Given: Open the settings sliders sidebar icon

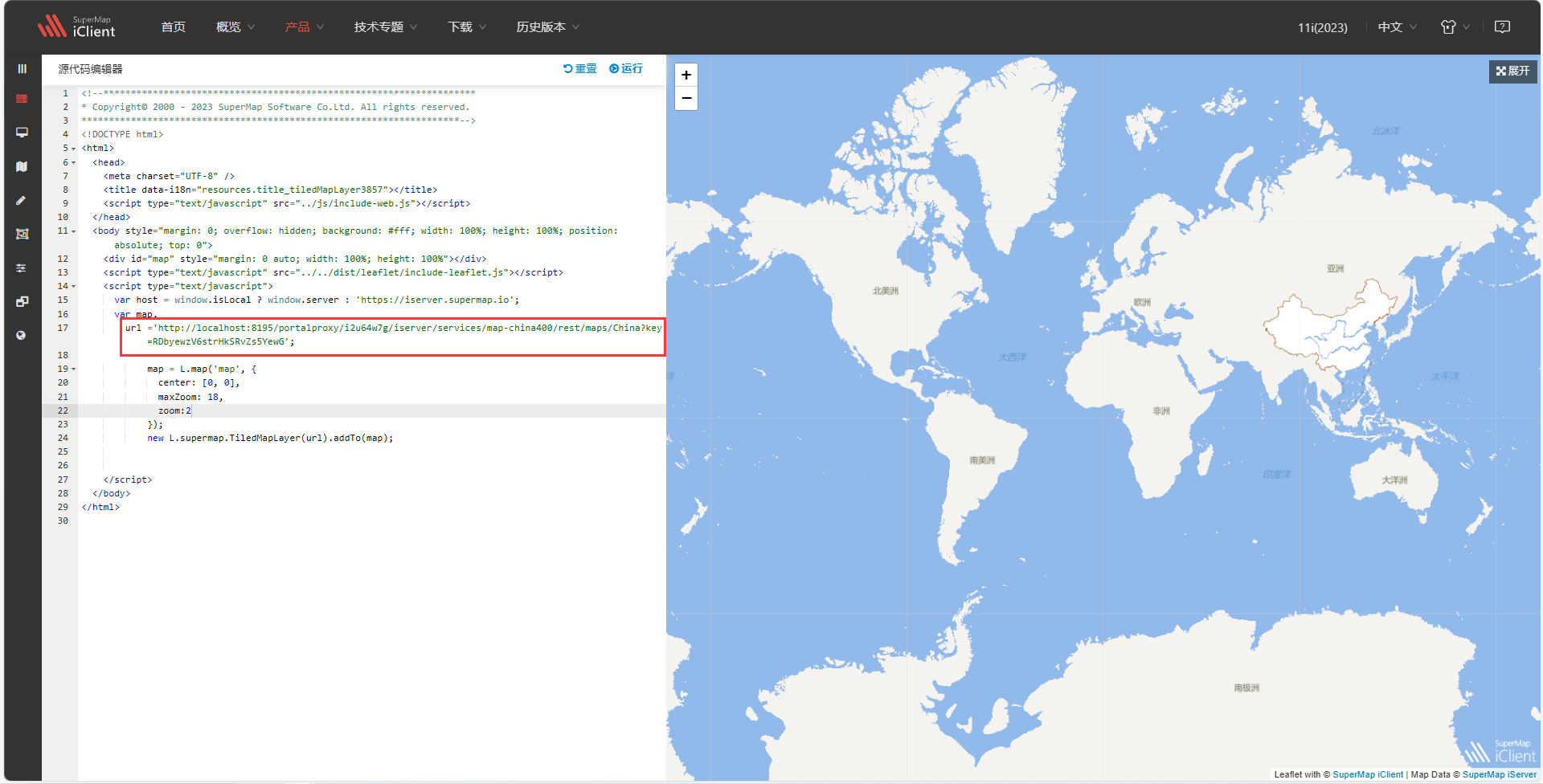Looking at the screenshot, I should [22, 267].
